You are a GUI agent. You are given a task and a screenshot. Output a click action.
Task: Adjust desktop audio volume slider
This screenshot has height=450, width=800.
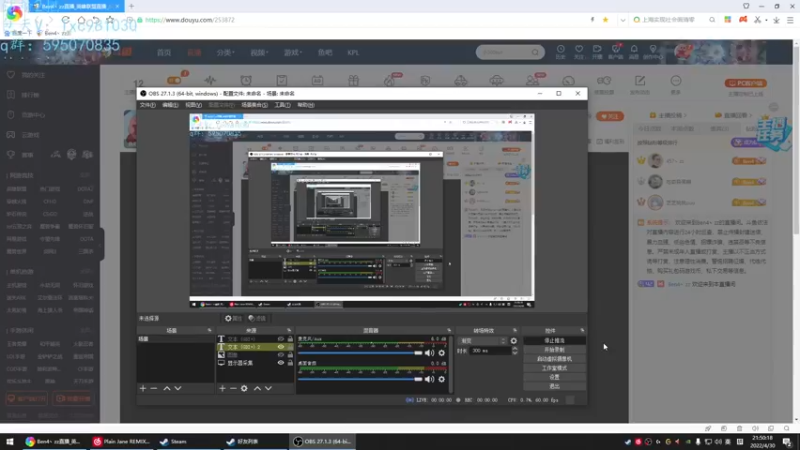click(360, 379)
